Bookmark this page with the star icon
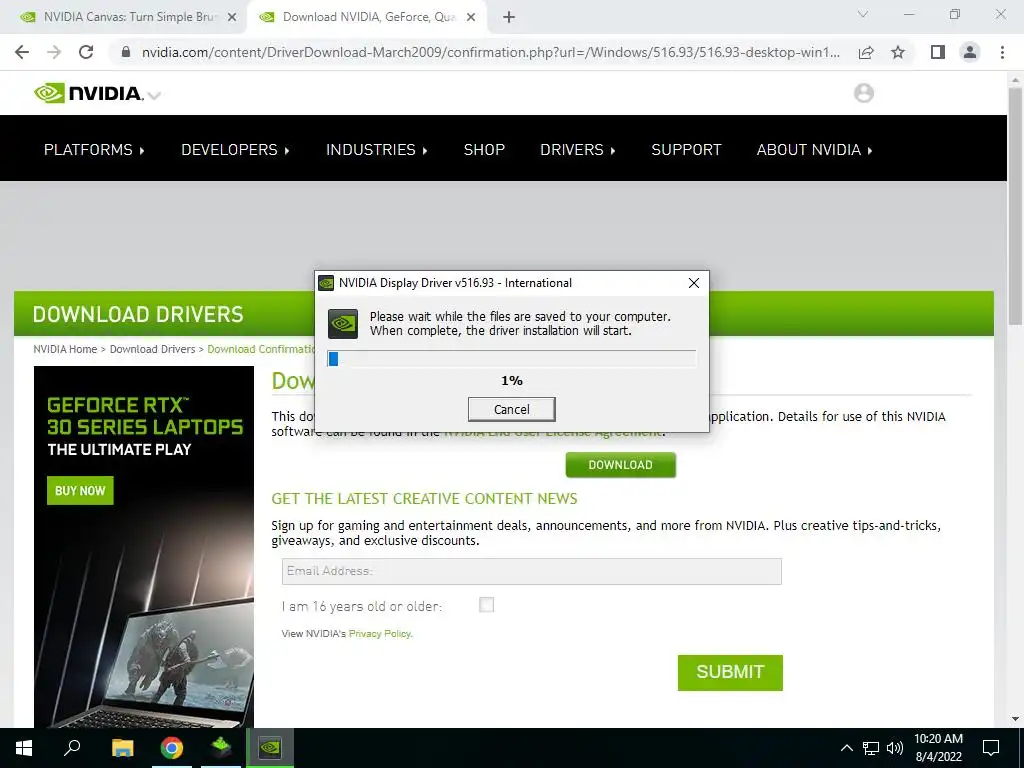 [898, 52]
